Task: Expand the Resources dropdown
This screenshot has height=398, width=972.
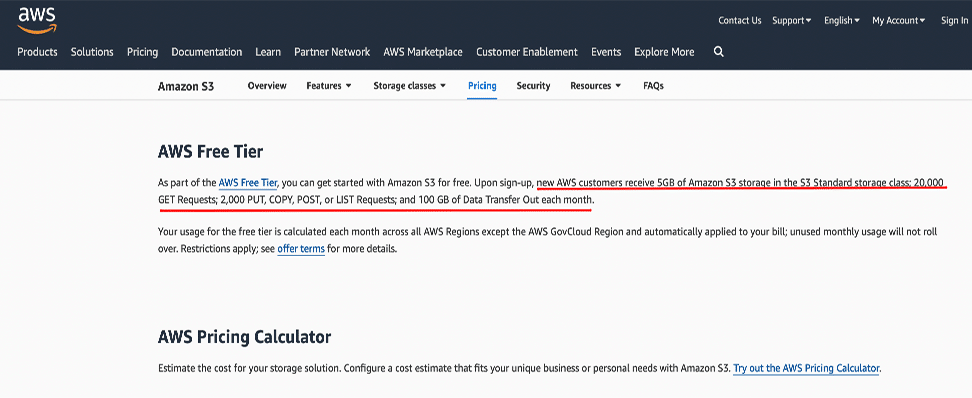Action: [x=596, y=86]
